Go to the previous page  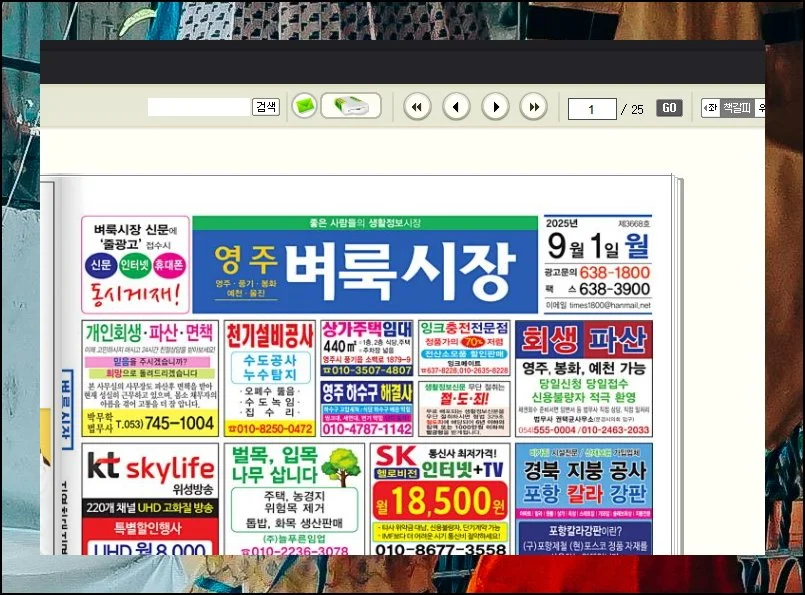pos(456,106)
